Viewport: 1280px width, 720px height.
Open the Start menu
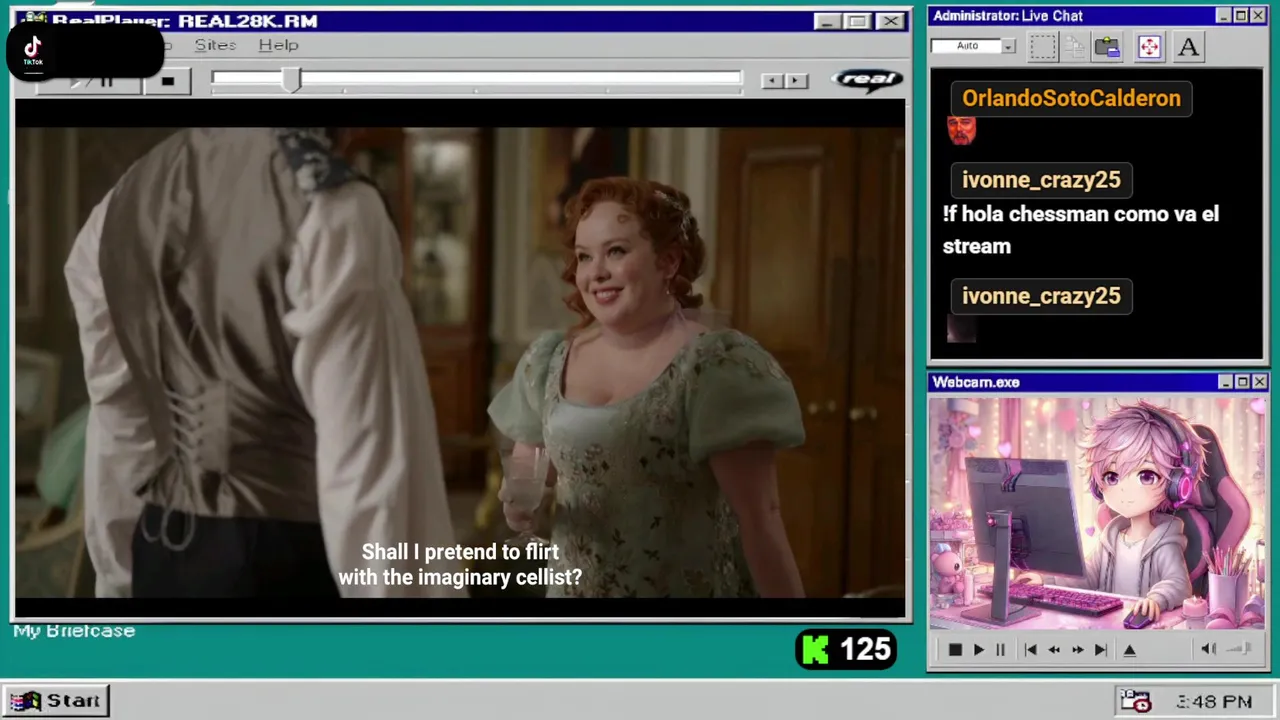55,700
